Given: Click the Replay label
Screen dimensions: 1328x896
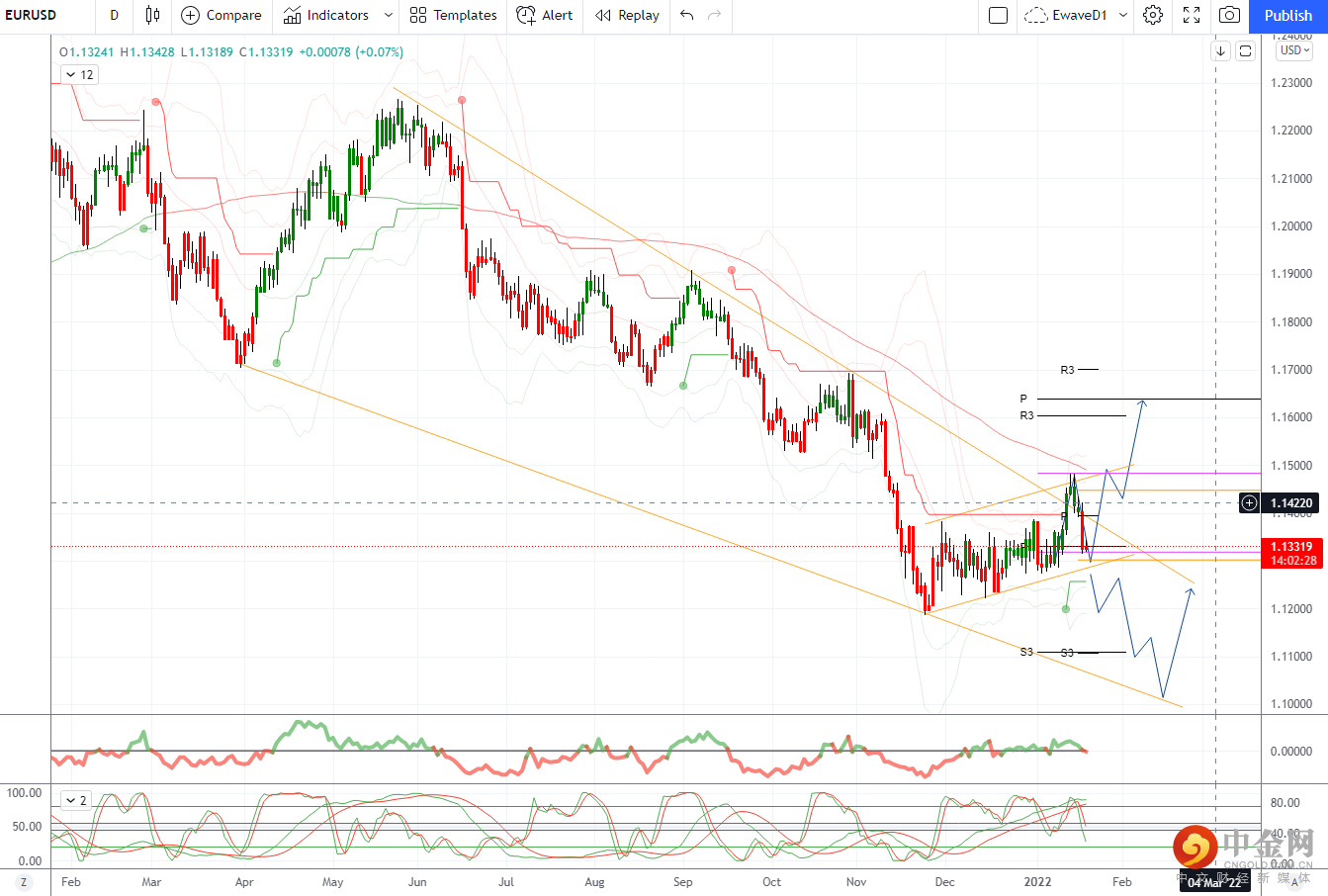Looking at the screenshot, I should pos(639,15).
